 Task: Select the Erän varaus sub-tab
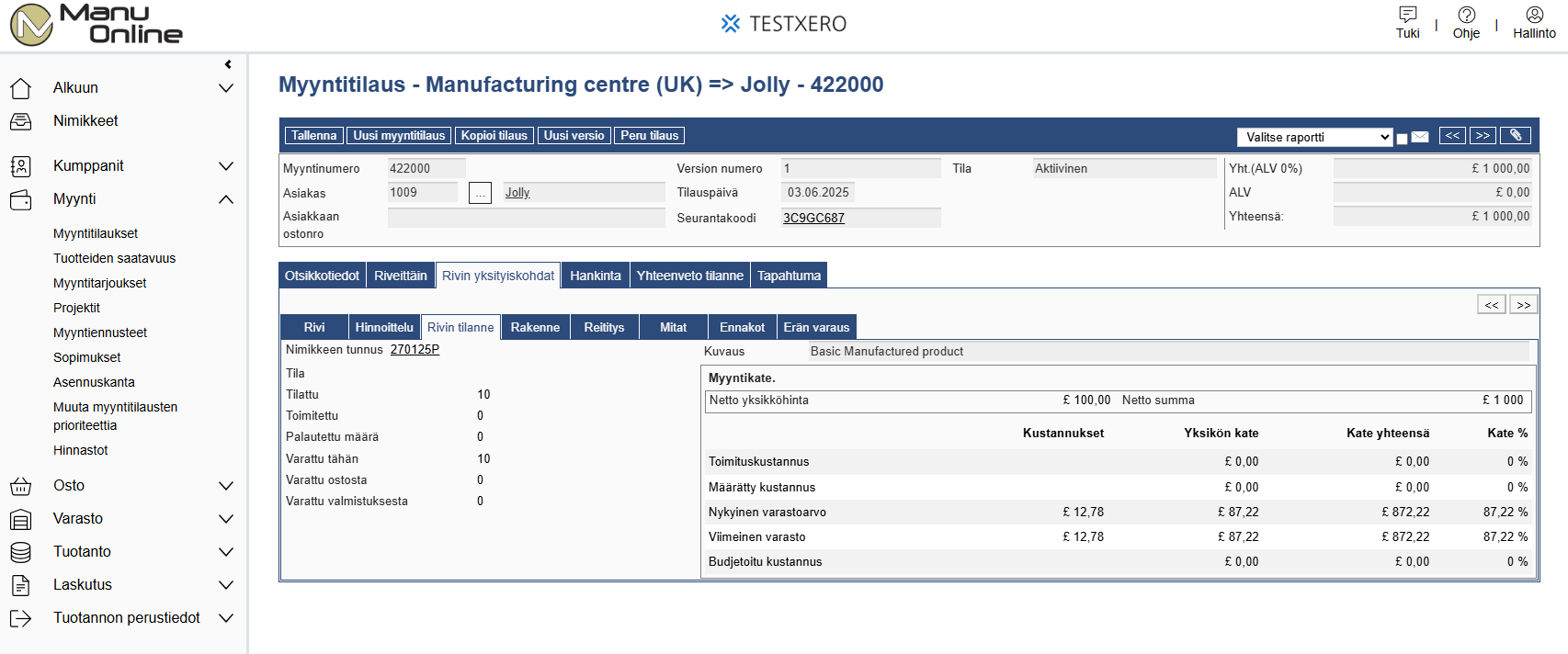[x=817, y=327]
